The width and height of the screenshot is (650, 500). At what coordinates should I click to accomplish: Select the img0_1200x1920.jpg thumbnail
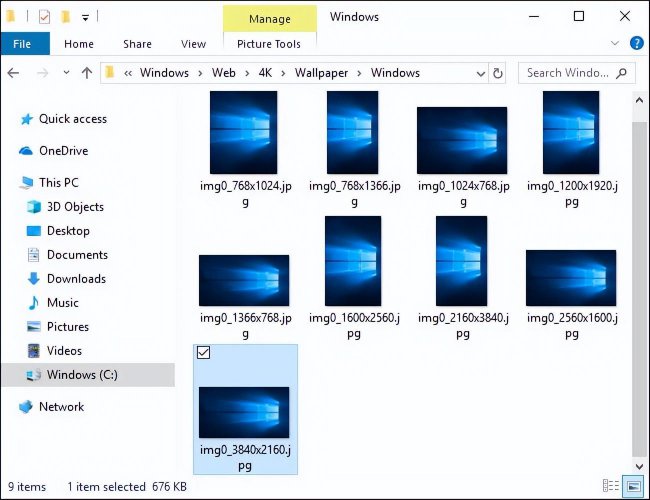pyautogui.click(x=571, y=132)
